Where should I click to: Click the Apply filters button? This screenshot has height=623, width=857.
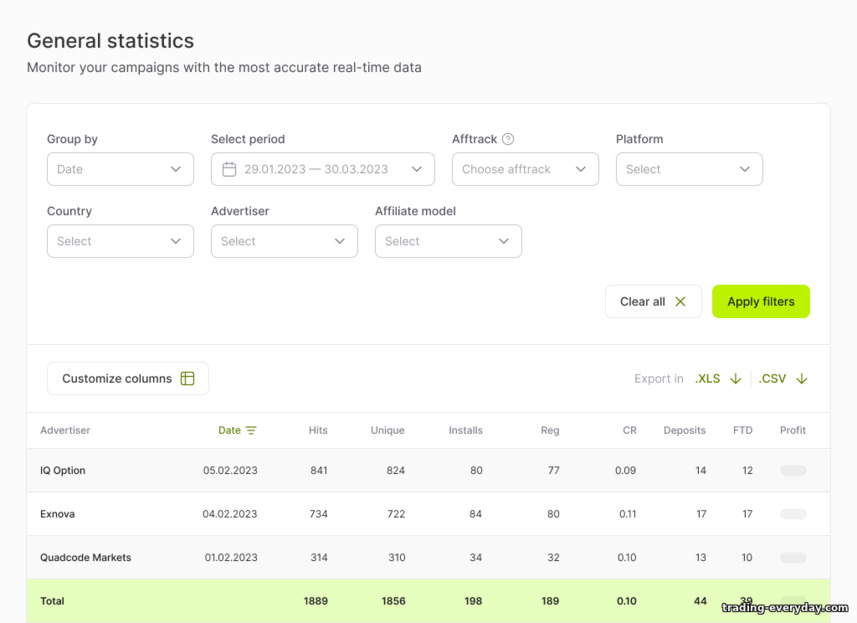coord(761,301)
